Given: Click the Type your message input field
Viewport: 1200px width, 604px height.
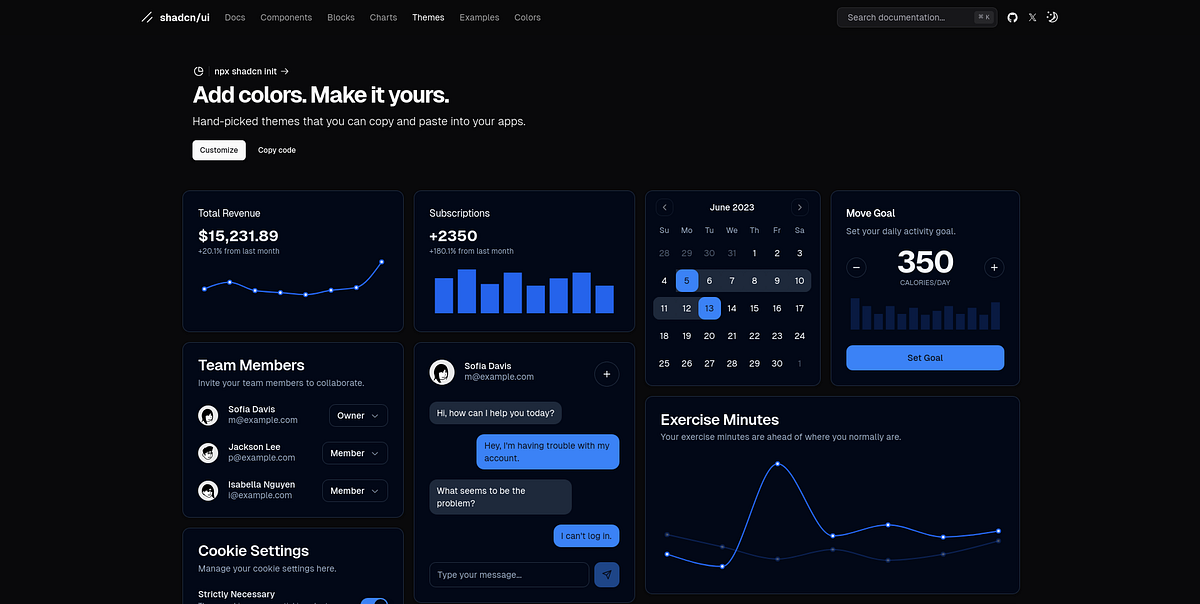Looking at the screenshot, I should [x=508, y=574].
